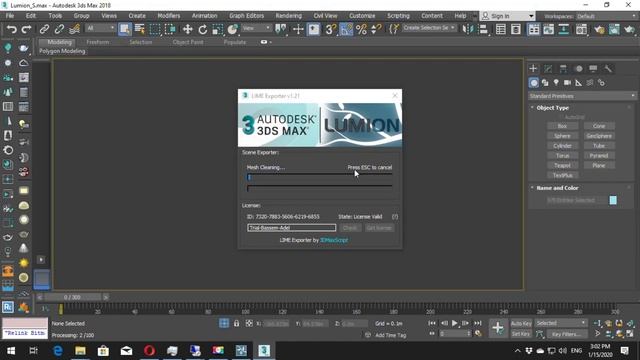Open the Utilities wrench tab
The width and height of the screenshot is (640, 360).
point(608,69)
